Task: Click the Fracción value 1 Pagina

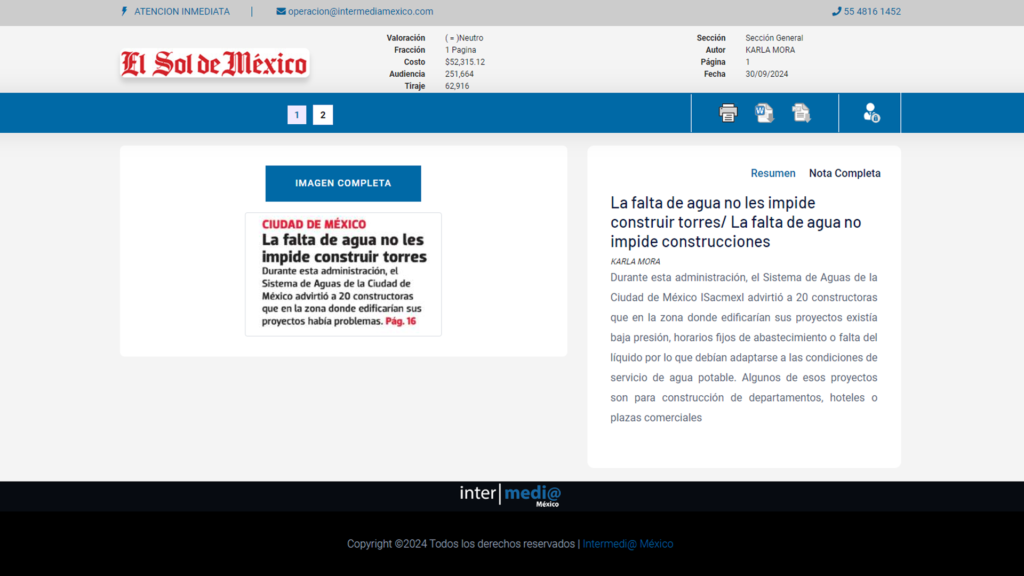Action: coord(460,50)
